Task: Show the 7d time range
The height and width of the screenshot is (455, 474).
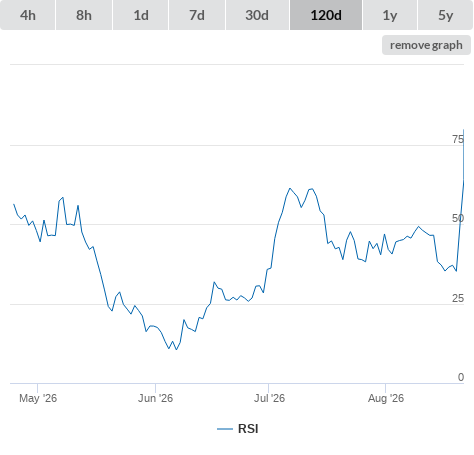Action: pos(197,15)
